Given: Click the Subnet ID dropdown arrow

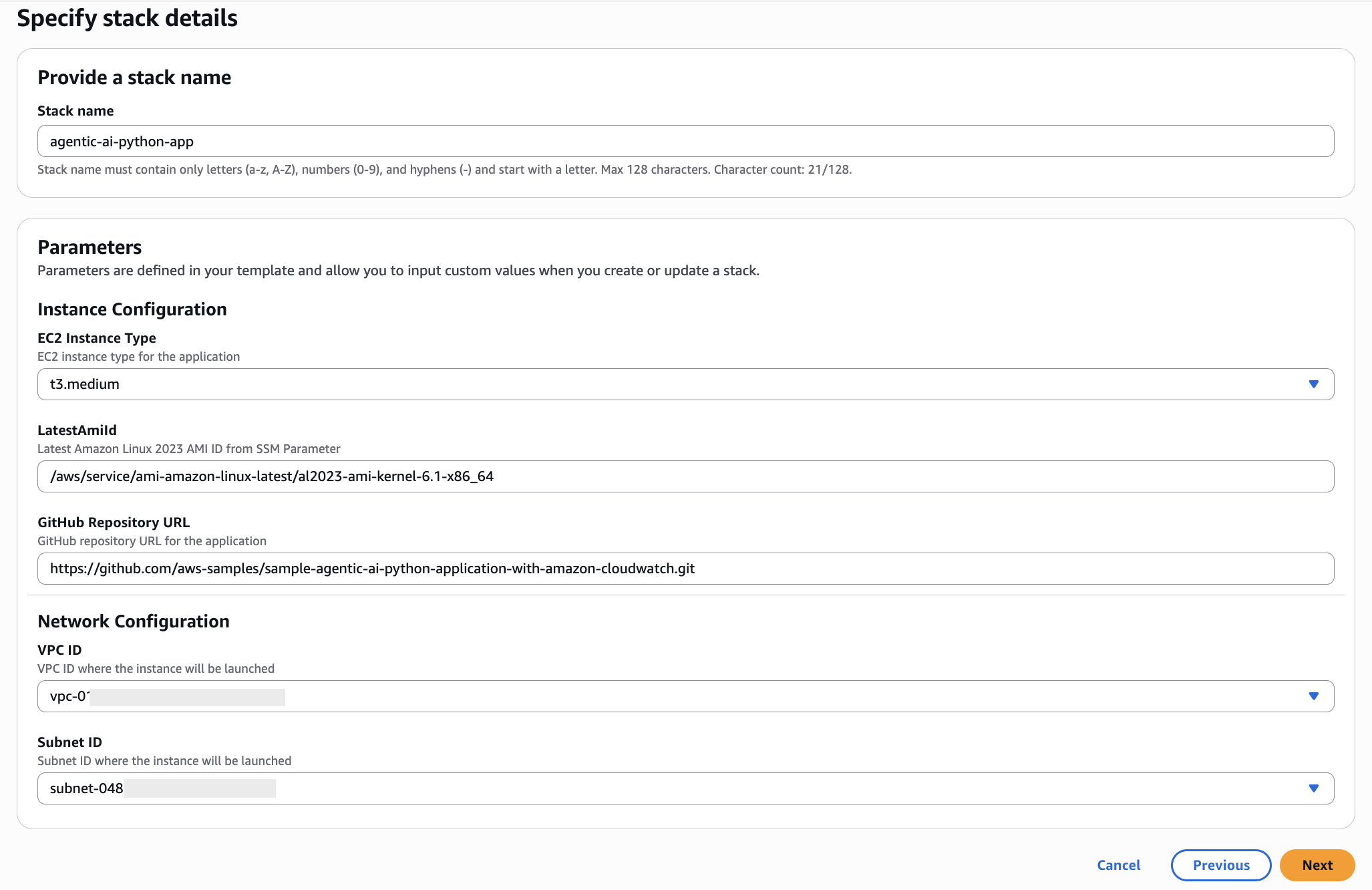Looking at the screenshot, I should pos(1313,788).
